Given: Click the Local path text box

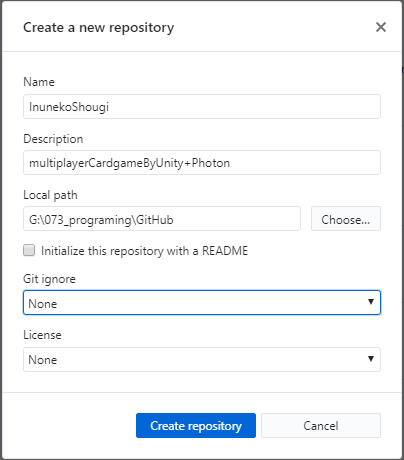Looking at the screenshot, I should [x=162, y=219].
